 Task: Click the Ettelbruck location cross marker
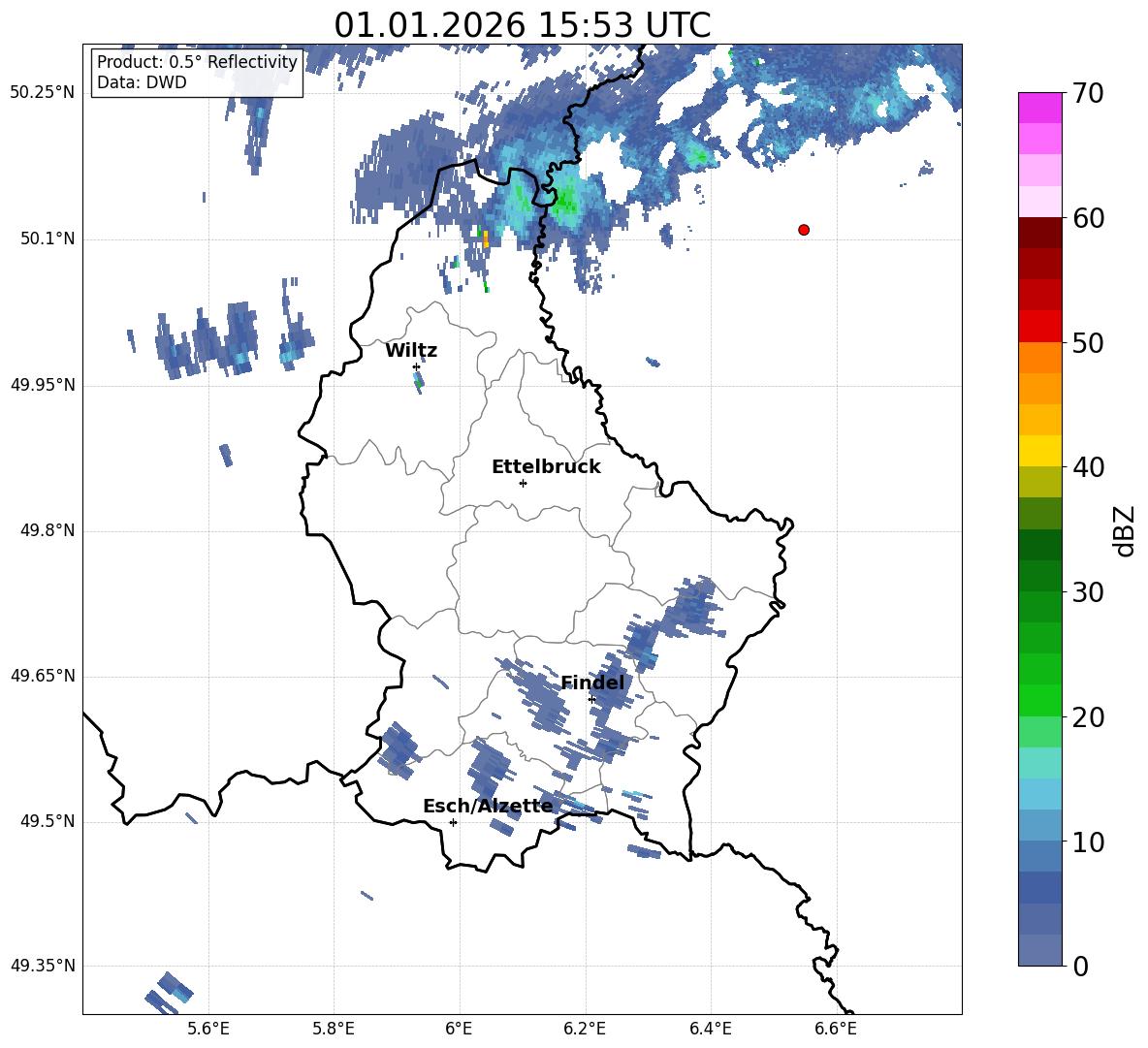(523, 483)
